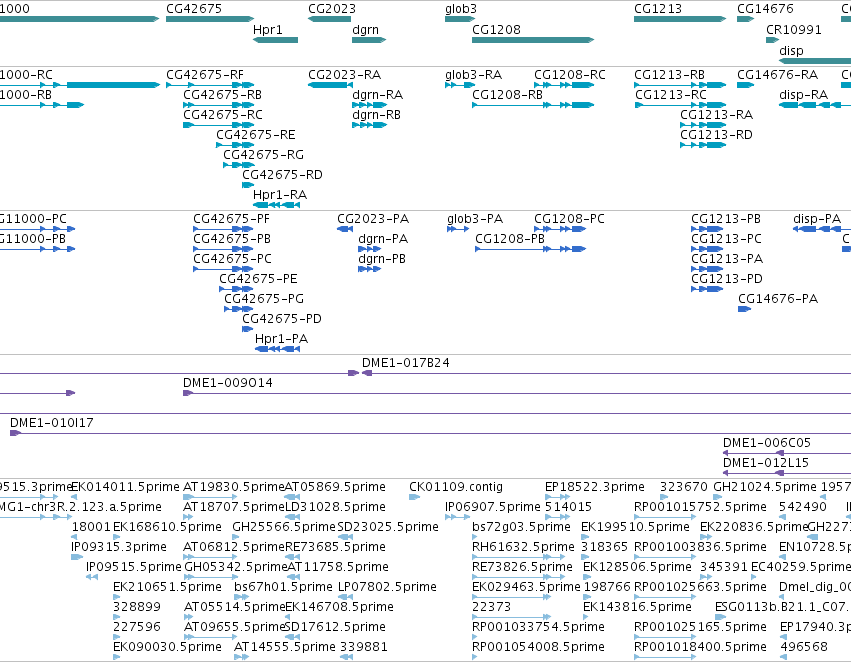Select the EP18522.3prime EST label
The image size is (851, 662).
coord(595,487)
